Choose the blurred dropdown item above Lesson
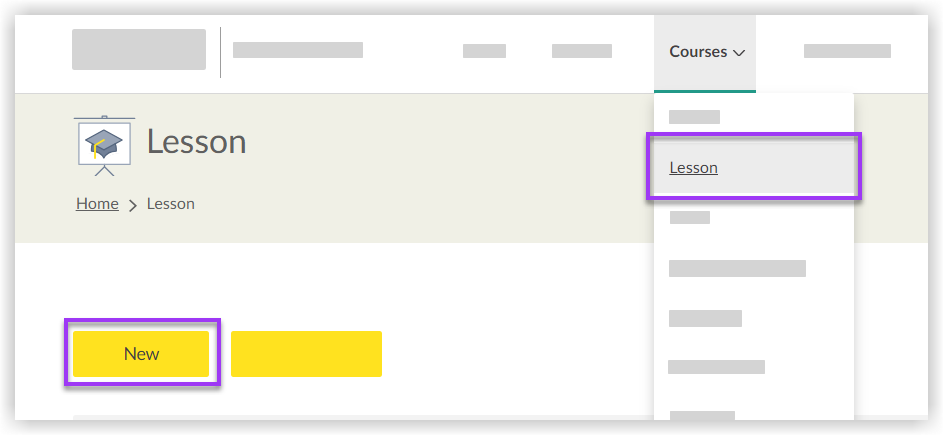 click(694, 117)
